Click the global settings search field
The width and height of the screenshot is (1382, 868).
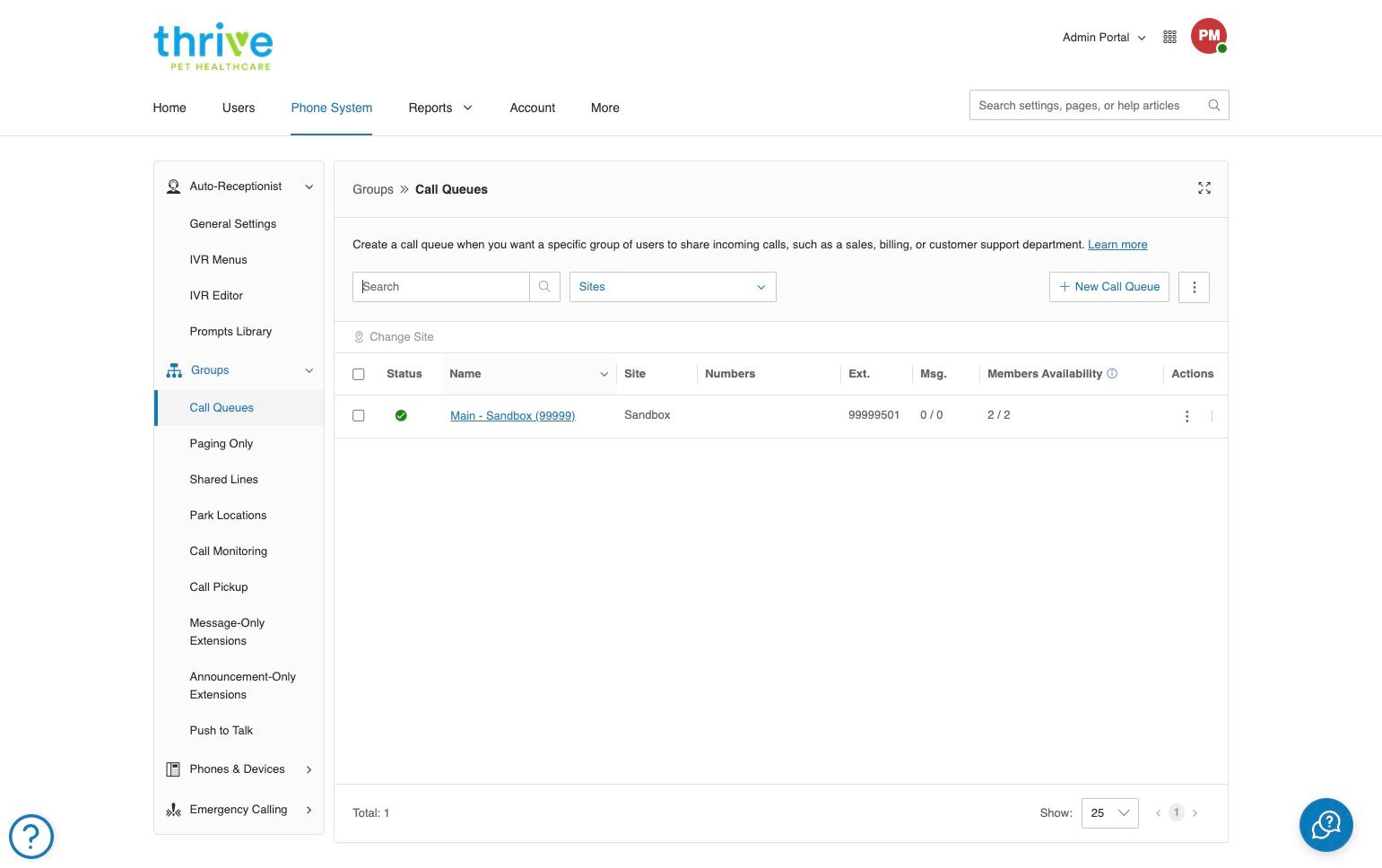1090,105
